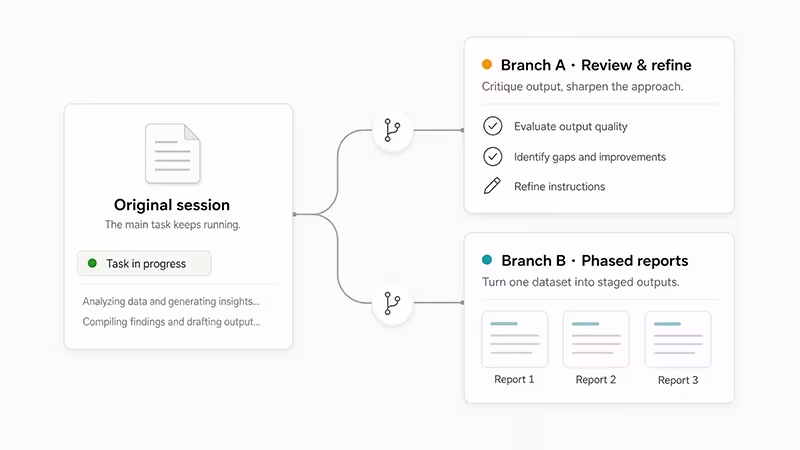Screen dimensions: 800x450
Task: Open the Report 1 thumbnail
Action: click(514, 339)
